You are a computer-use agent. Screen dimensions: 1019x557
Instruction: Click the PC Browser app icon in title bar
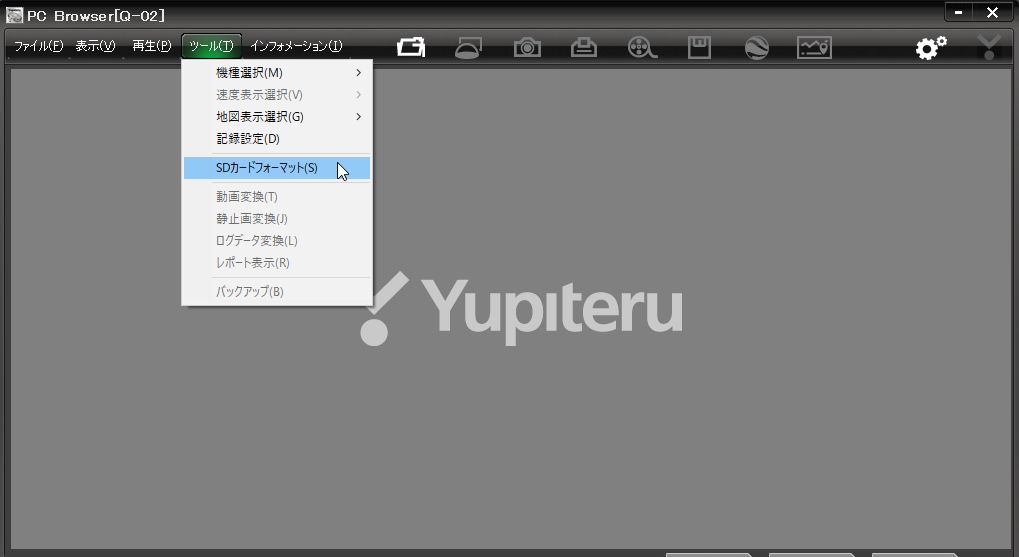point(14,15)
